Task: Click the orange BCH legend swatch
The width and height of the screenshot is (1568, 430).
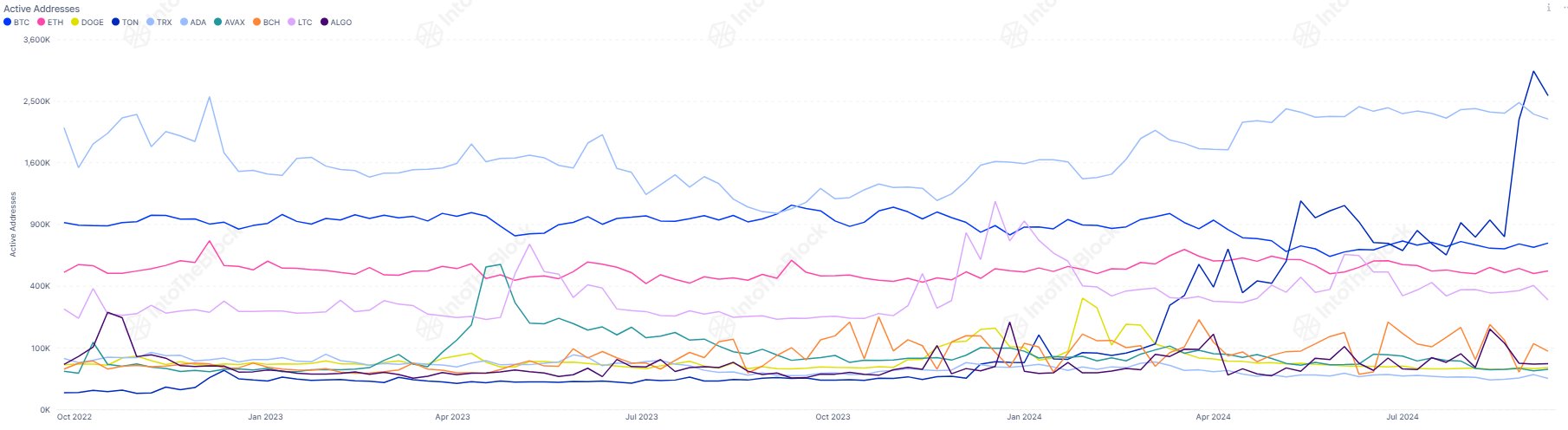Action: (256, 23)
